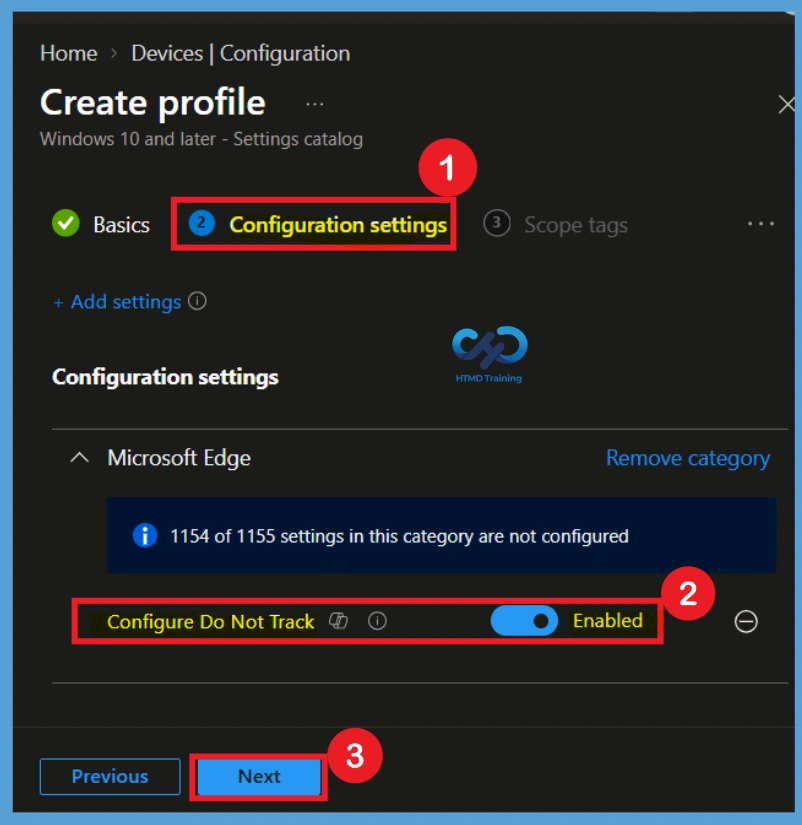This screenshot has width=802, height=825.
Task: Select the Configuration settings step
Action: pyautogui.click(x=318, y=225)
